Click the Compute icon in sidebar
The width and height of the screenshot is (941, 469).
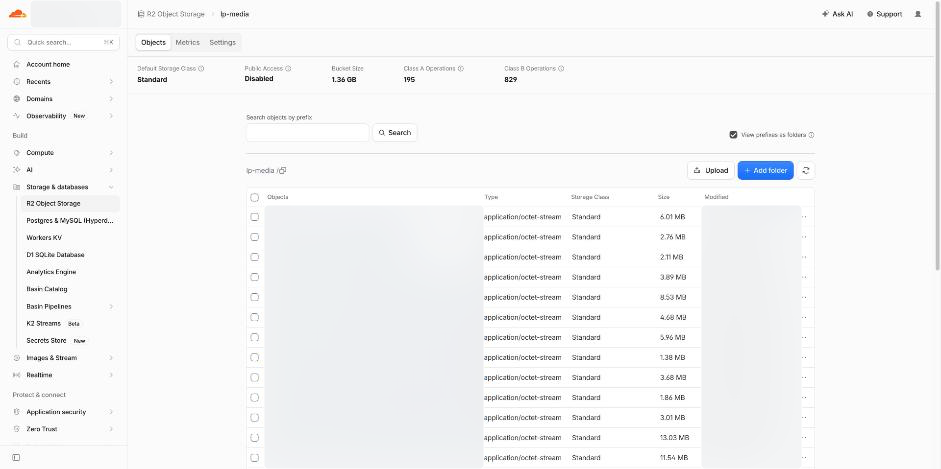coord(16,153)
